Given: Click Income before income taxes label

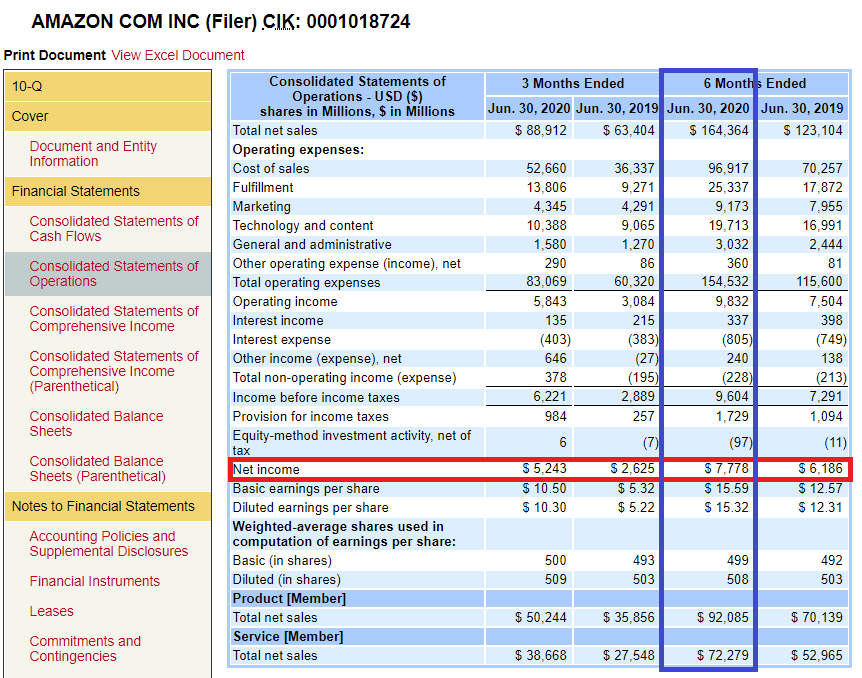Looking at the screenshot, I should pyautogui.click(x=316, y=397).
